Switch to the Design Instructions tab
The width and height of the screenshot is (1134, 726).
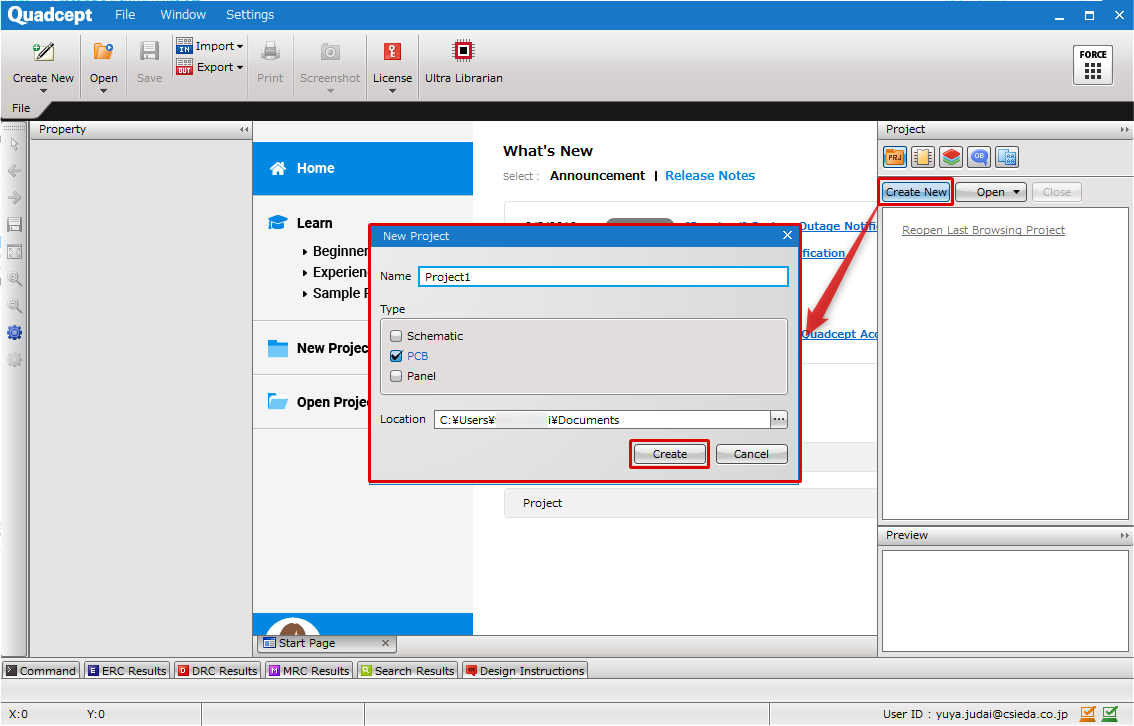click(x=524, y=670)
